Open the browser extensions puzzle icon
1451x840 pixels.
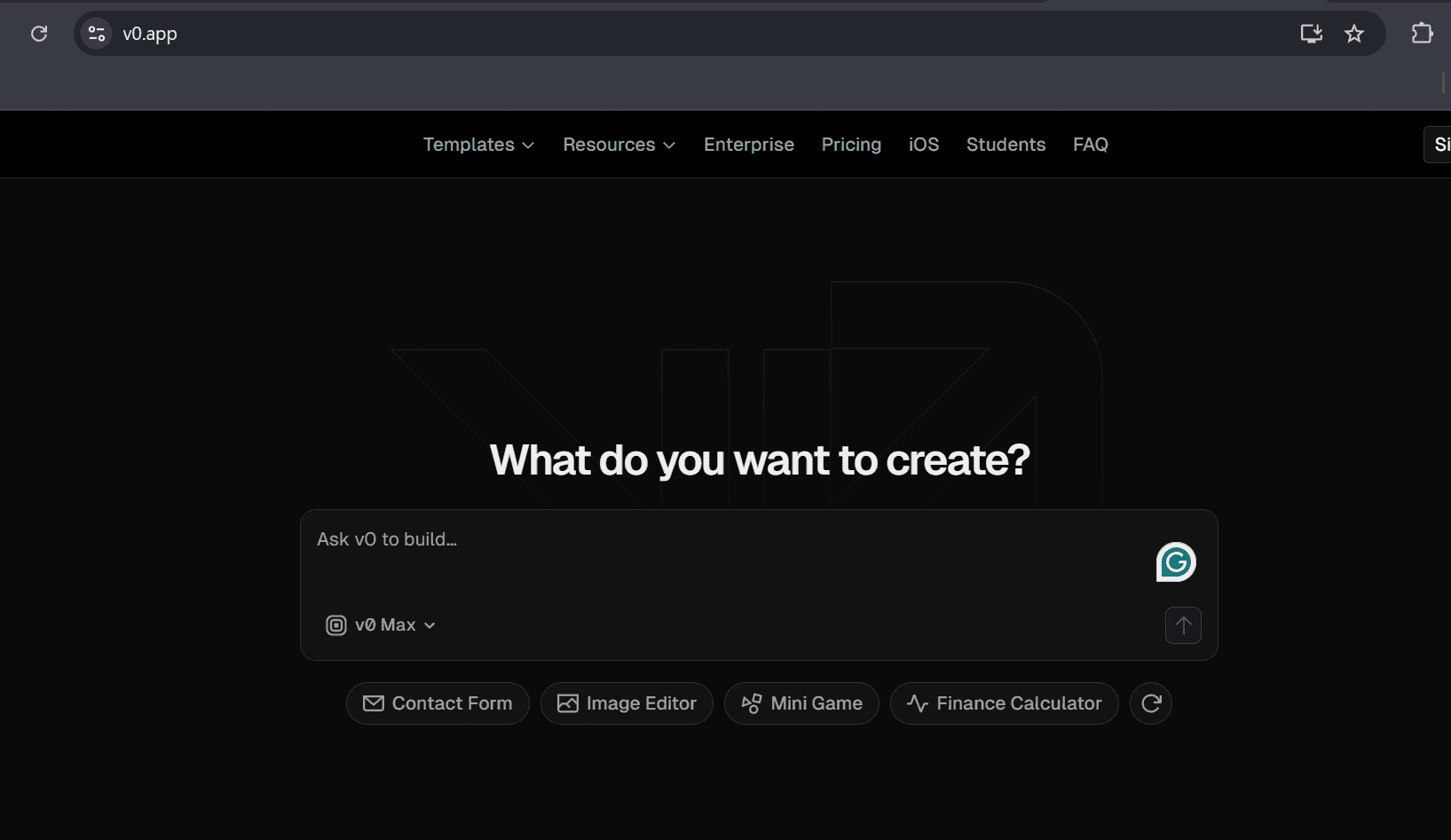click(x=1422, y=34)
